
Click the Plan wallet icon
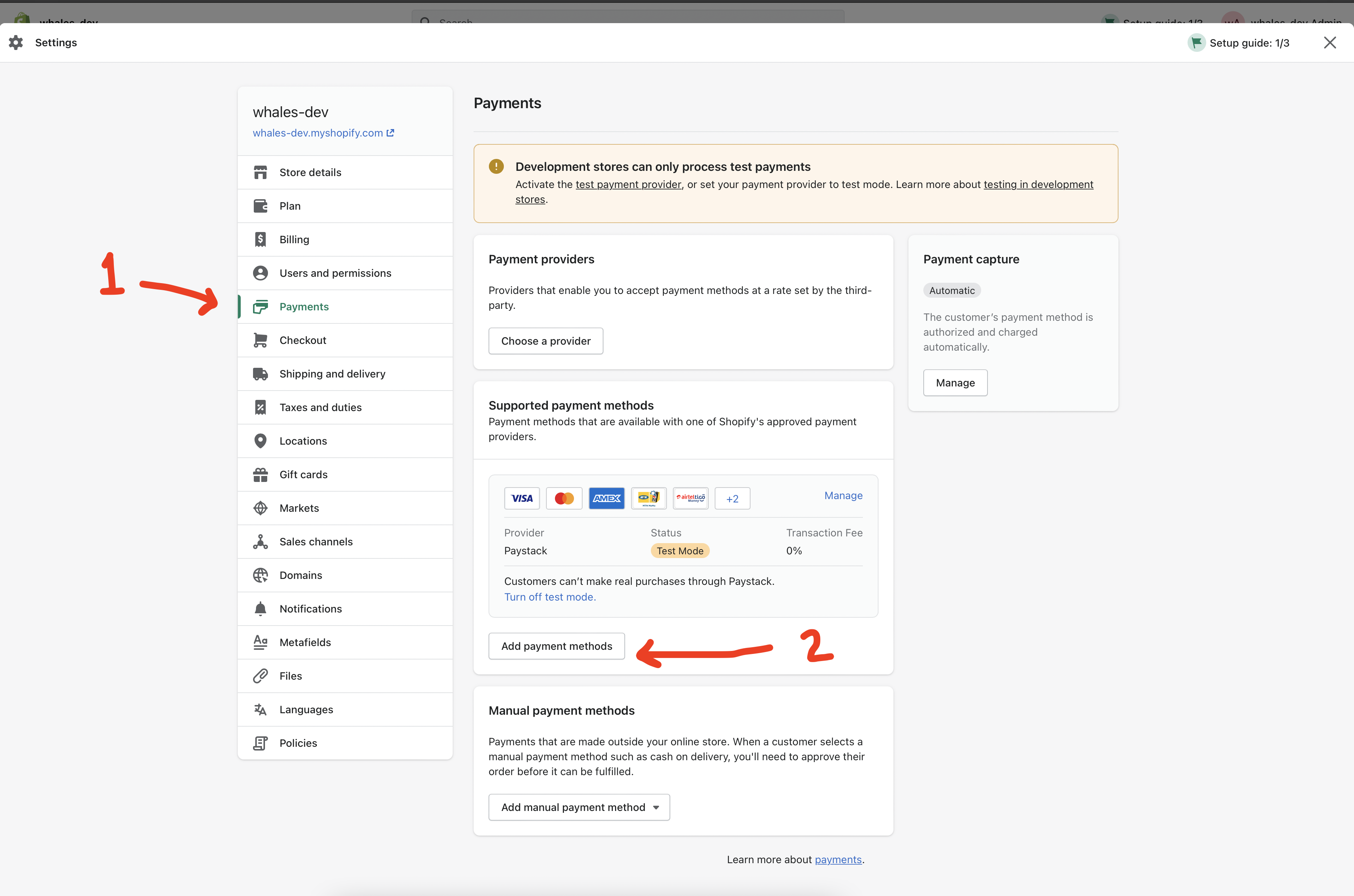(x=260, y=206)
